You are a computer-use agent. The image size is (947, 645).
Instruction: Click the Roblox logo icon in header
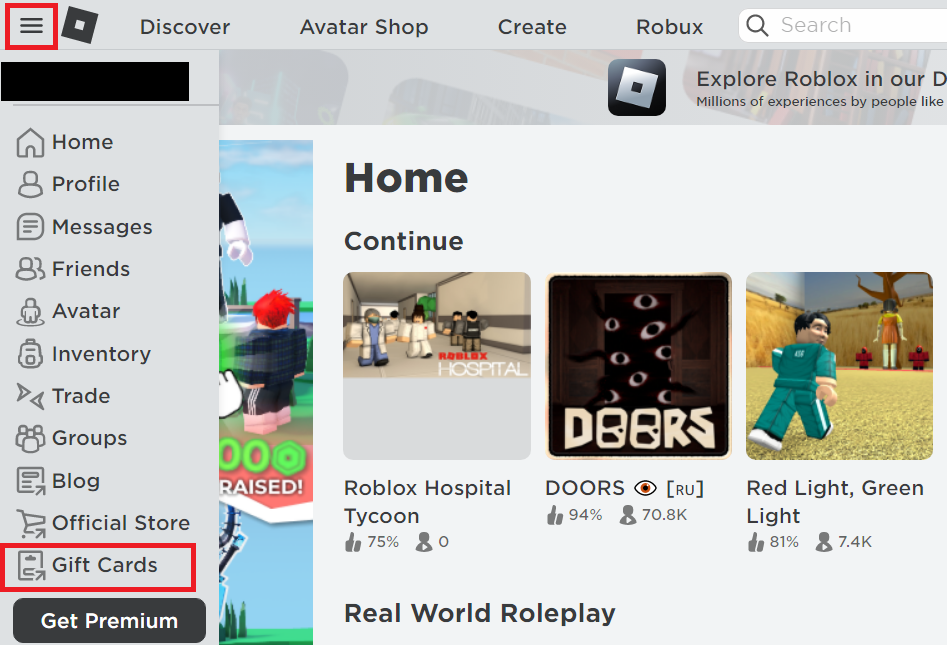(80, 25)
